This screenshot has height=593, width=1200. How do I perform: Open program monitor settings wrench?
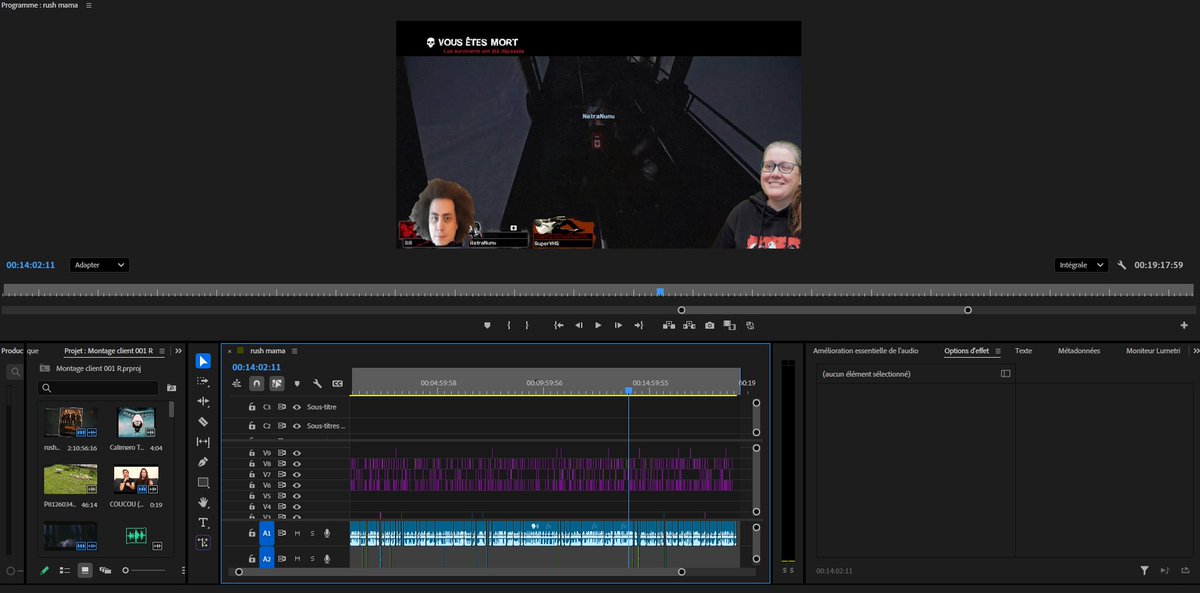tap(1122, 265)
